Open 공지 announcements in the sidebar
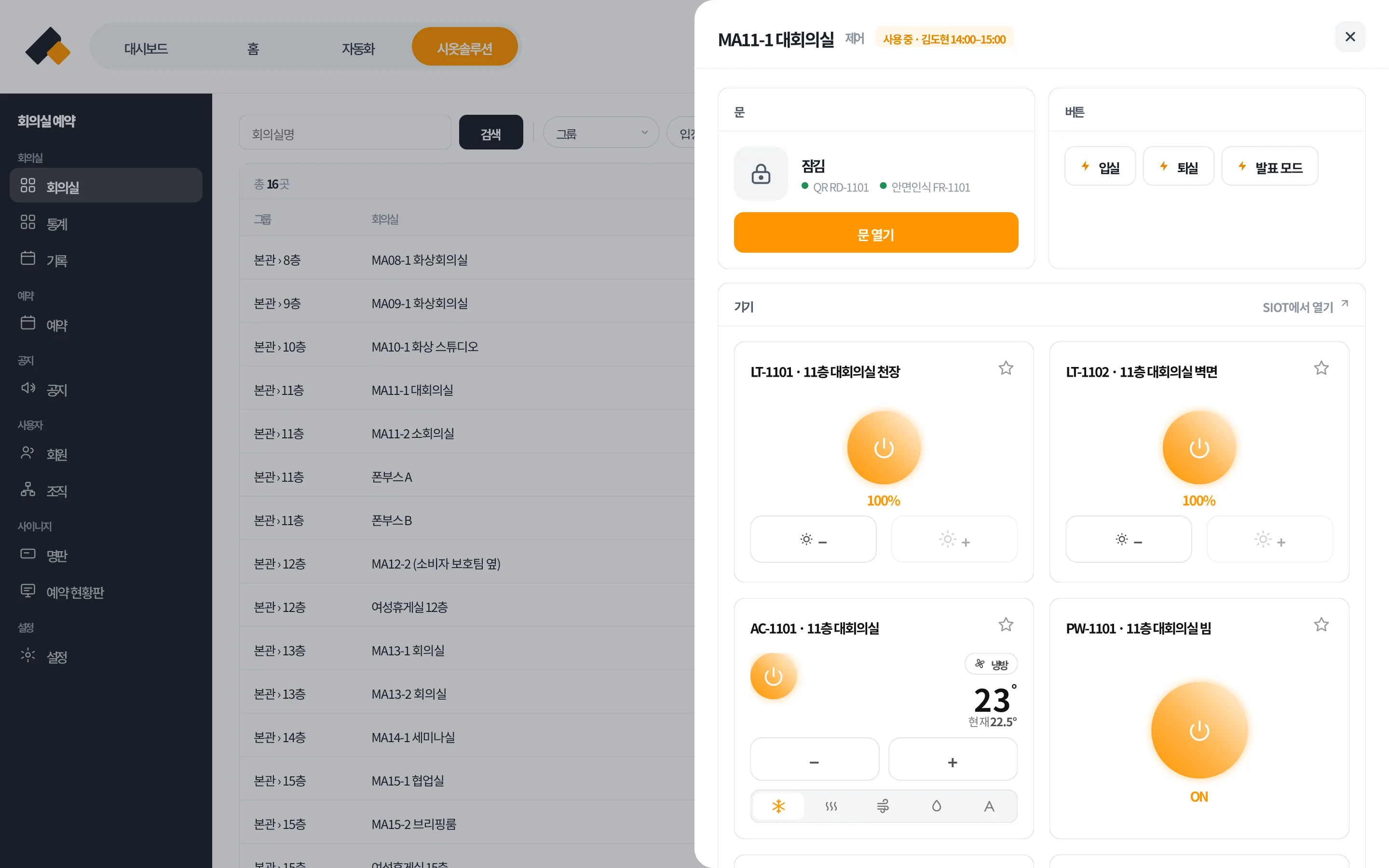The image size is (1389, 868). [x=106, y=389]
